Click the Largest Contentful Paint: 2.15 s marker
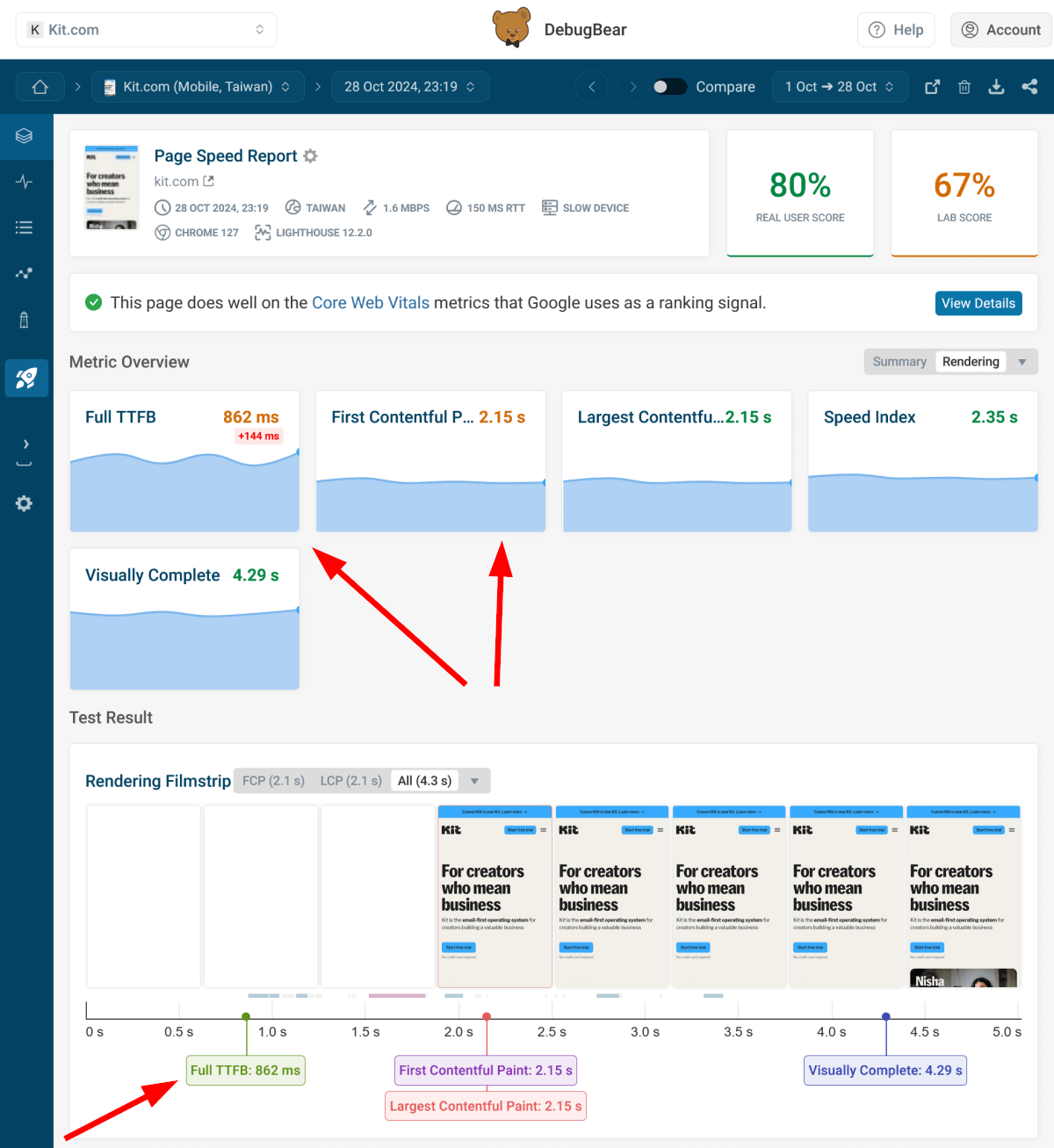The image size is (1054, 1148). (486, 1106)
